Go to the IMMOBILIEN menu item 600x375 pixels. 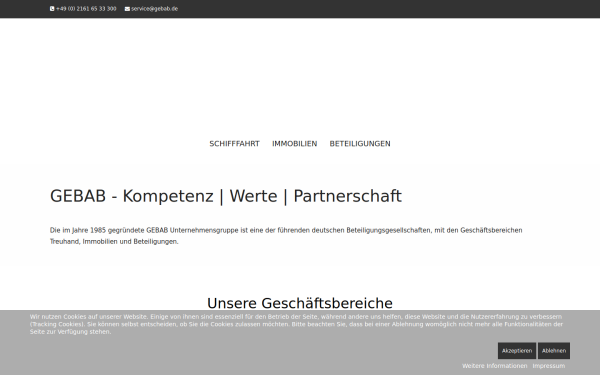point(295,144)
